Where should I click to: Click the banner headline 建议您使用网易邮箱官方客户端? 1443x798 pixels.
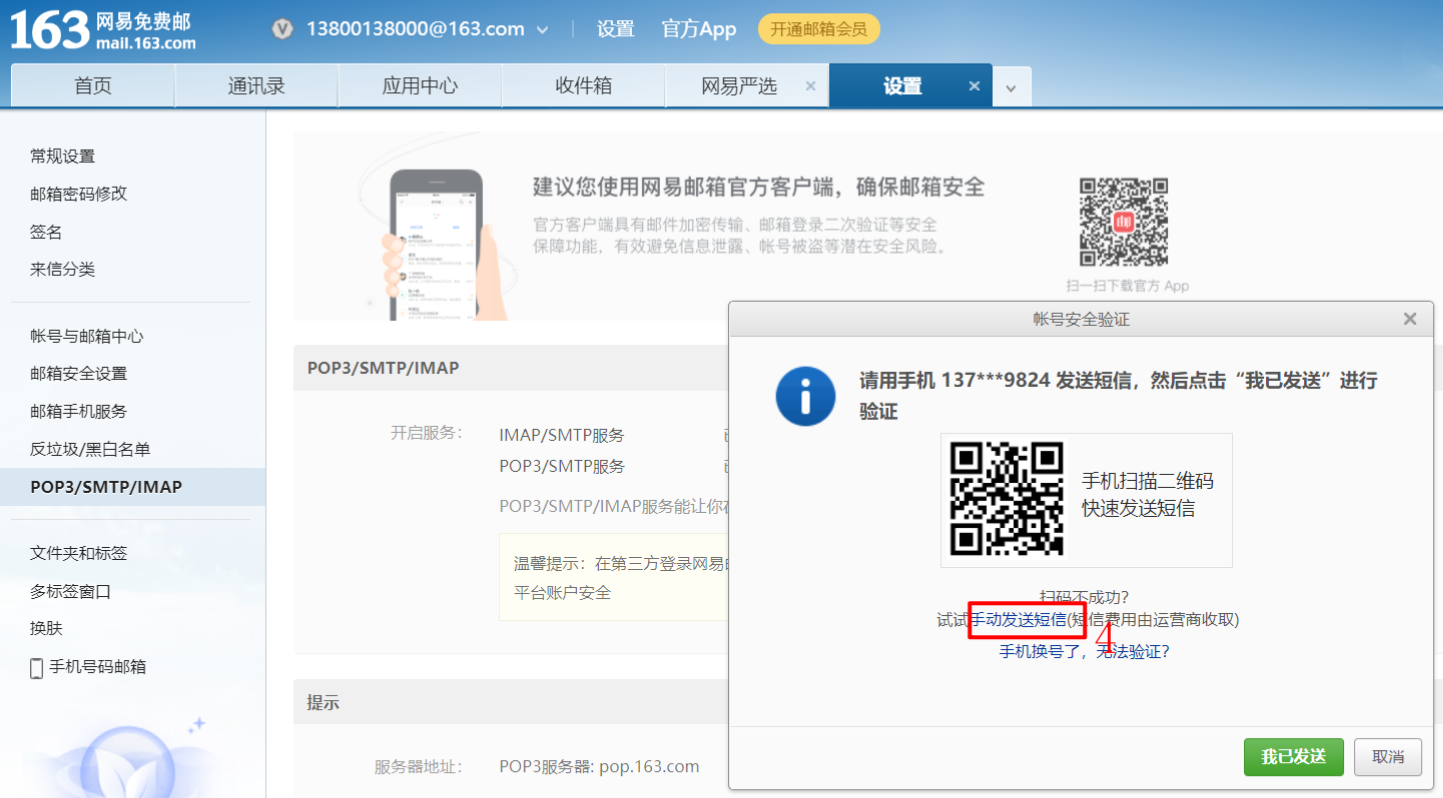coord(759,187)
